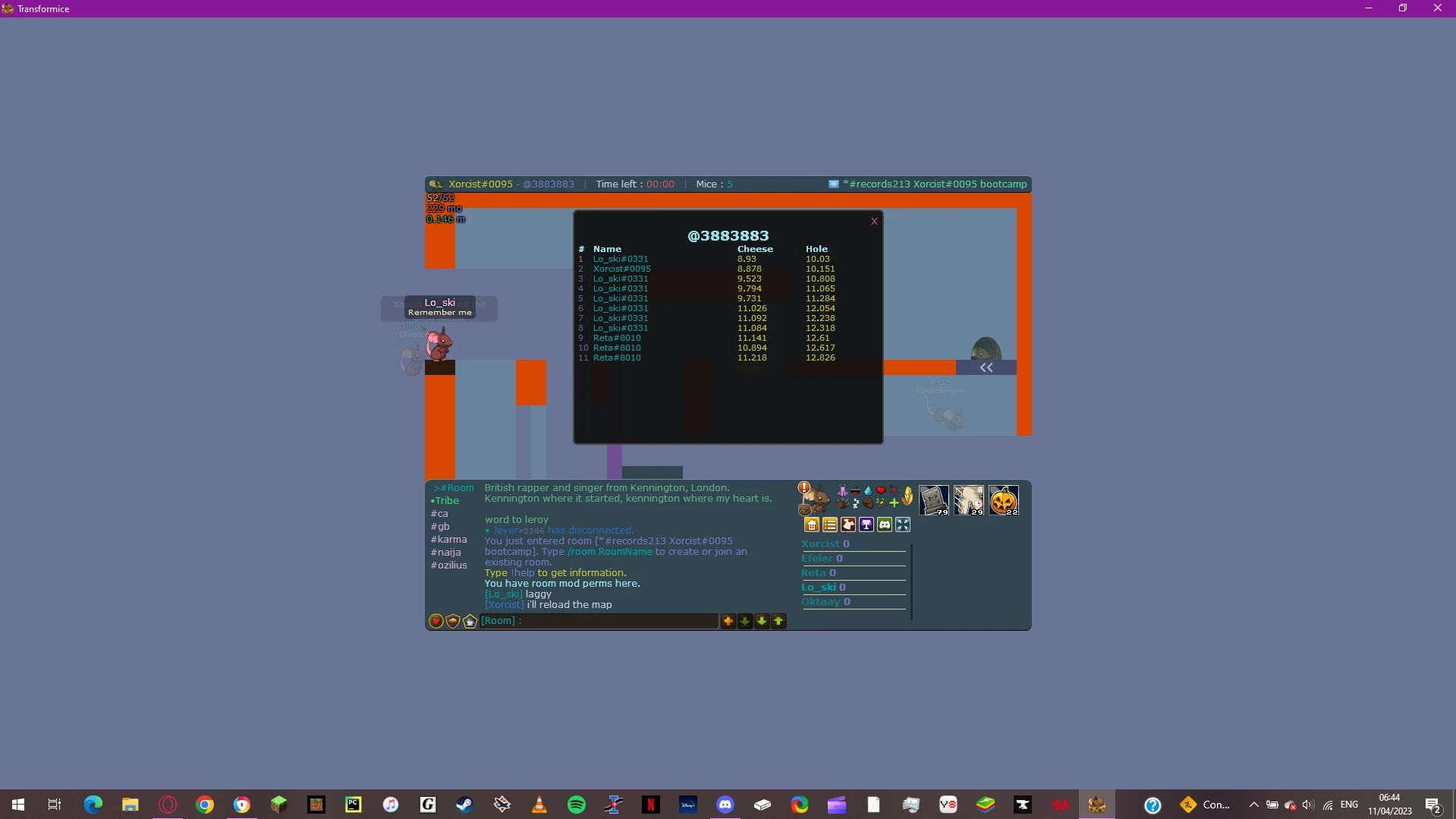
Task: Open the tribe shield icon beside chat
Action: coord(453,621)
